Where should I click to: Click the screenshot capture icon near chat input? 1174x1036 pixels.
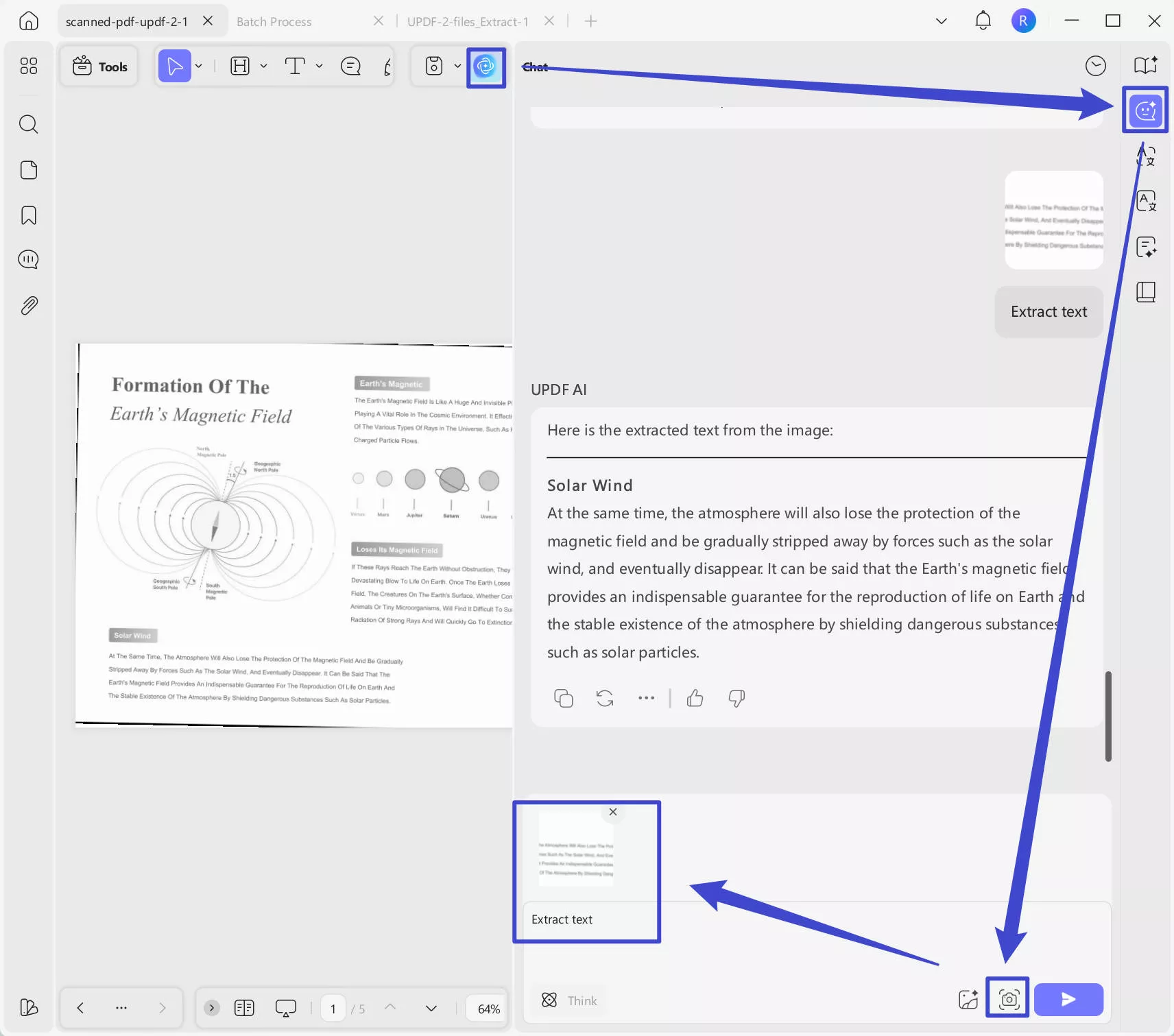1006,999
